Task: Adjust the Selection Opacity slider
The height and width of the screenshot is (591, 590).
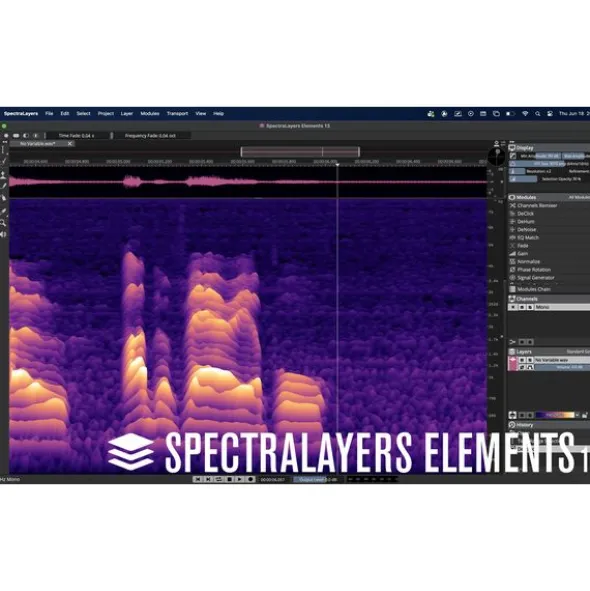Action: point(549,179)
